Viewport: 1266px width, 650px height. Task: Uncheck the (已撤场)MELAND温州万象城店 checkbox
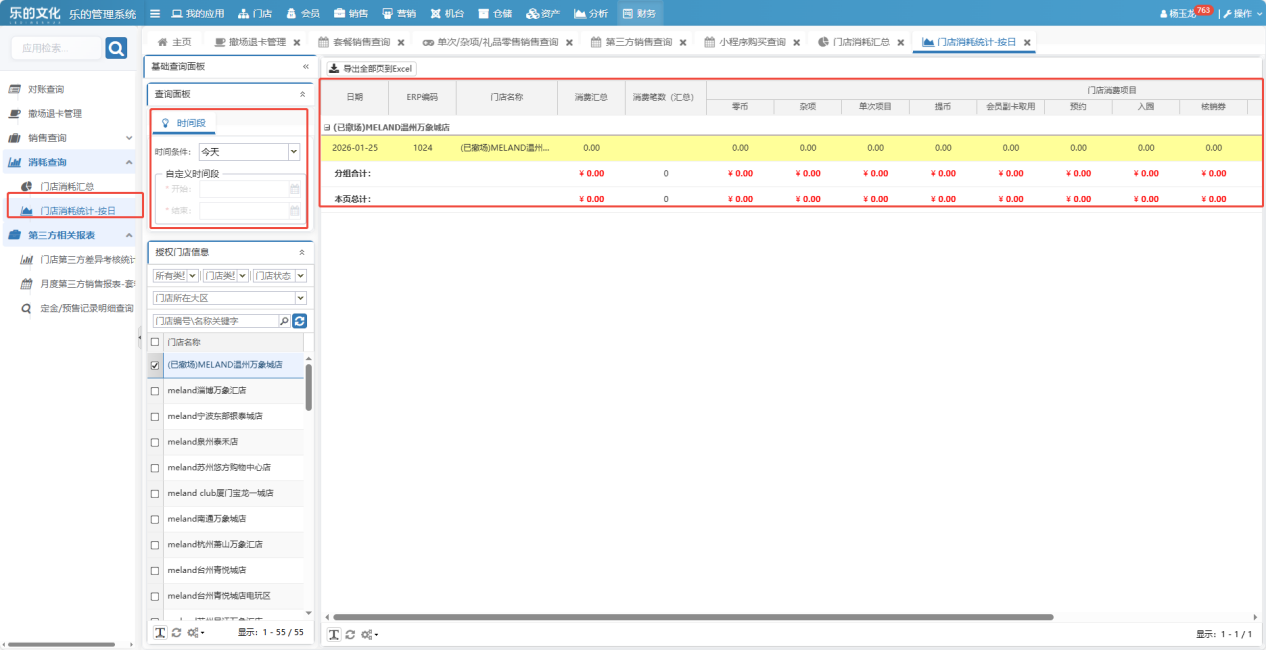click(155, 366)
